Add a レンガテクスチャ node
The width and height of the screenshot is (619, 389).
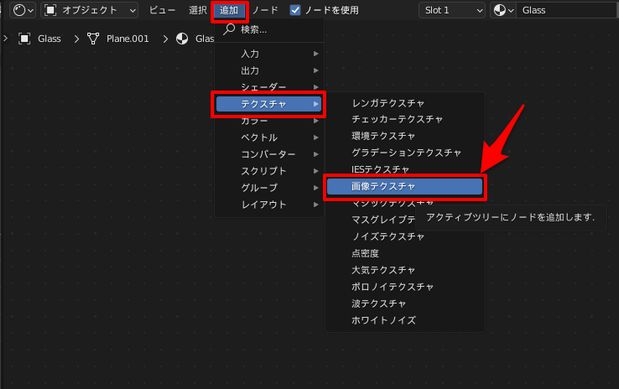click(x=405, y=103)
